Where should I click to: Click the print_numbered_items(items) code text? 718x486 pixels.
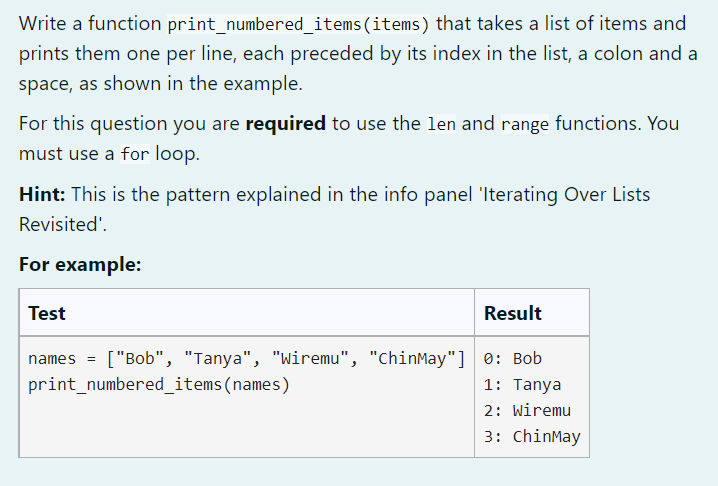tap(299, 24)
